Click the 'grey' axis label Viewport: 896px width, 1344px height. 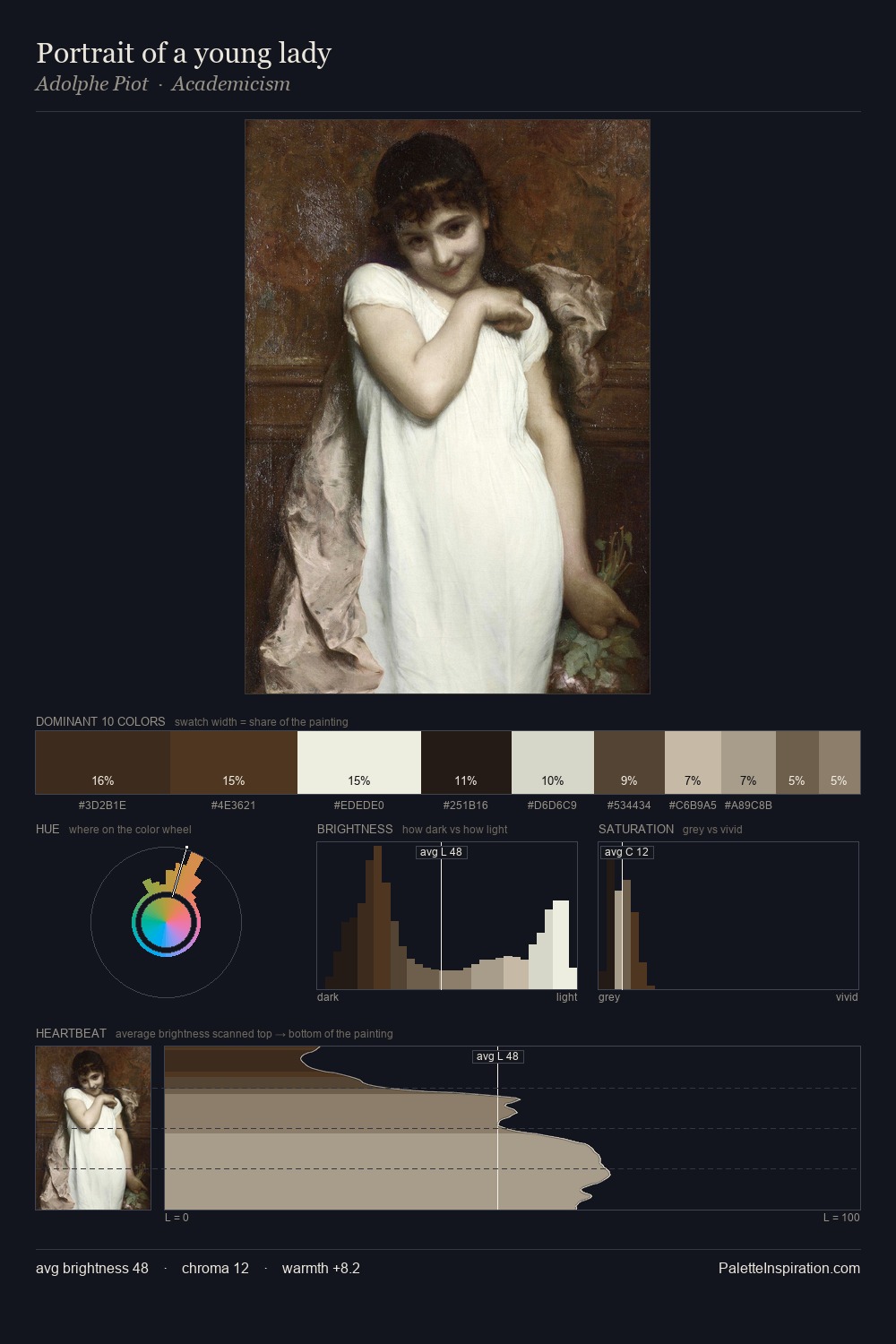[x=609, y=997]
